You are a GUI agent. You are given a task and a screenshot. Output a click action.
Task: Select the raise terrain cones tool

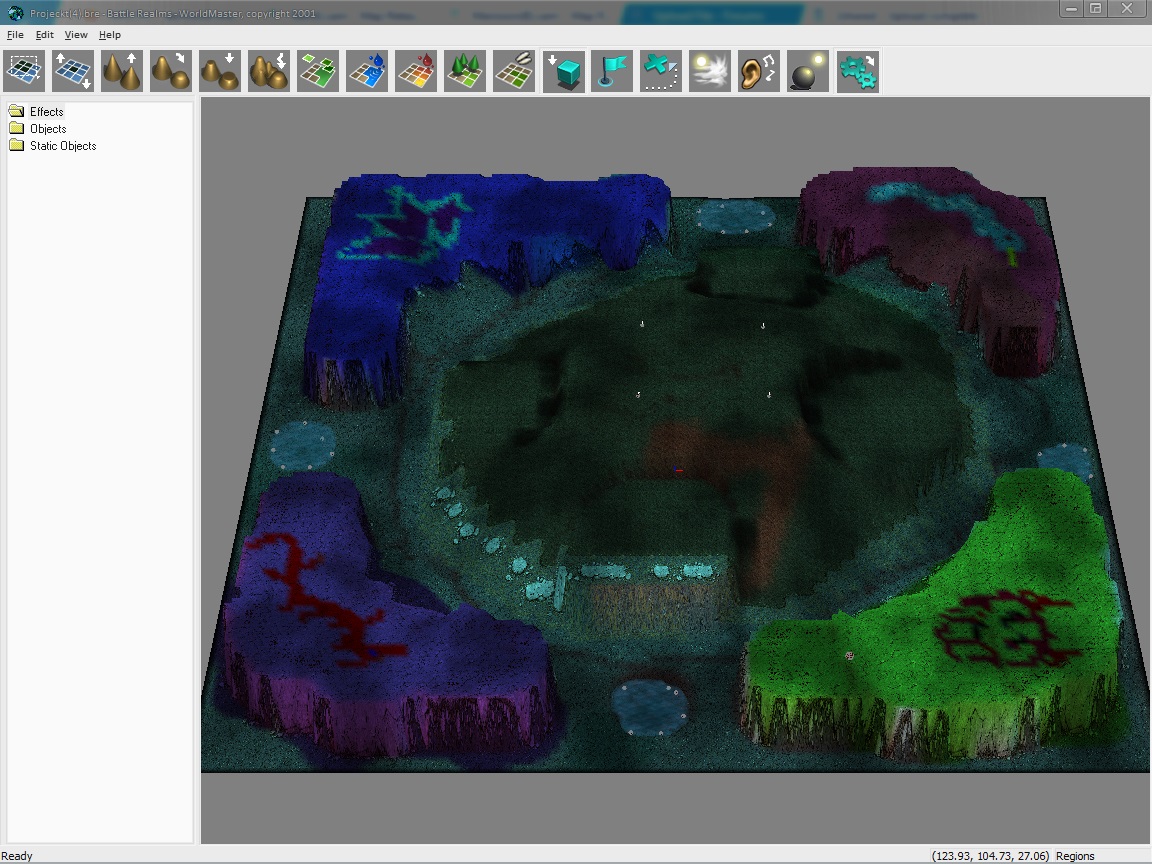coord(122,71)
